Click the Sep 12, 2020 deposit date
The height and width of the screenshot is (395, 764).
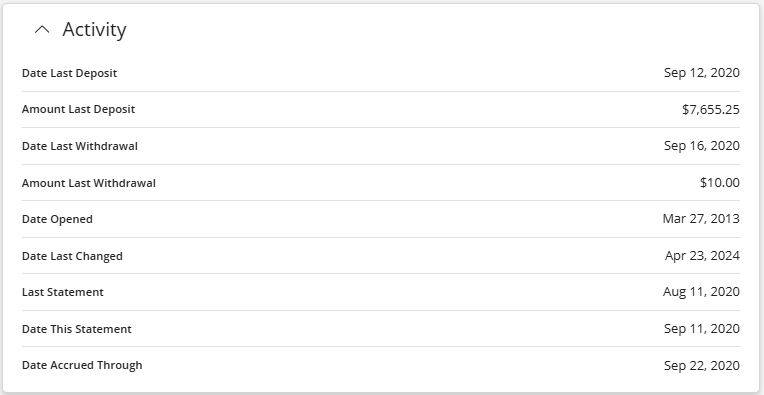coord(702,73)
